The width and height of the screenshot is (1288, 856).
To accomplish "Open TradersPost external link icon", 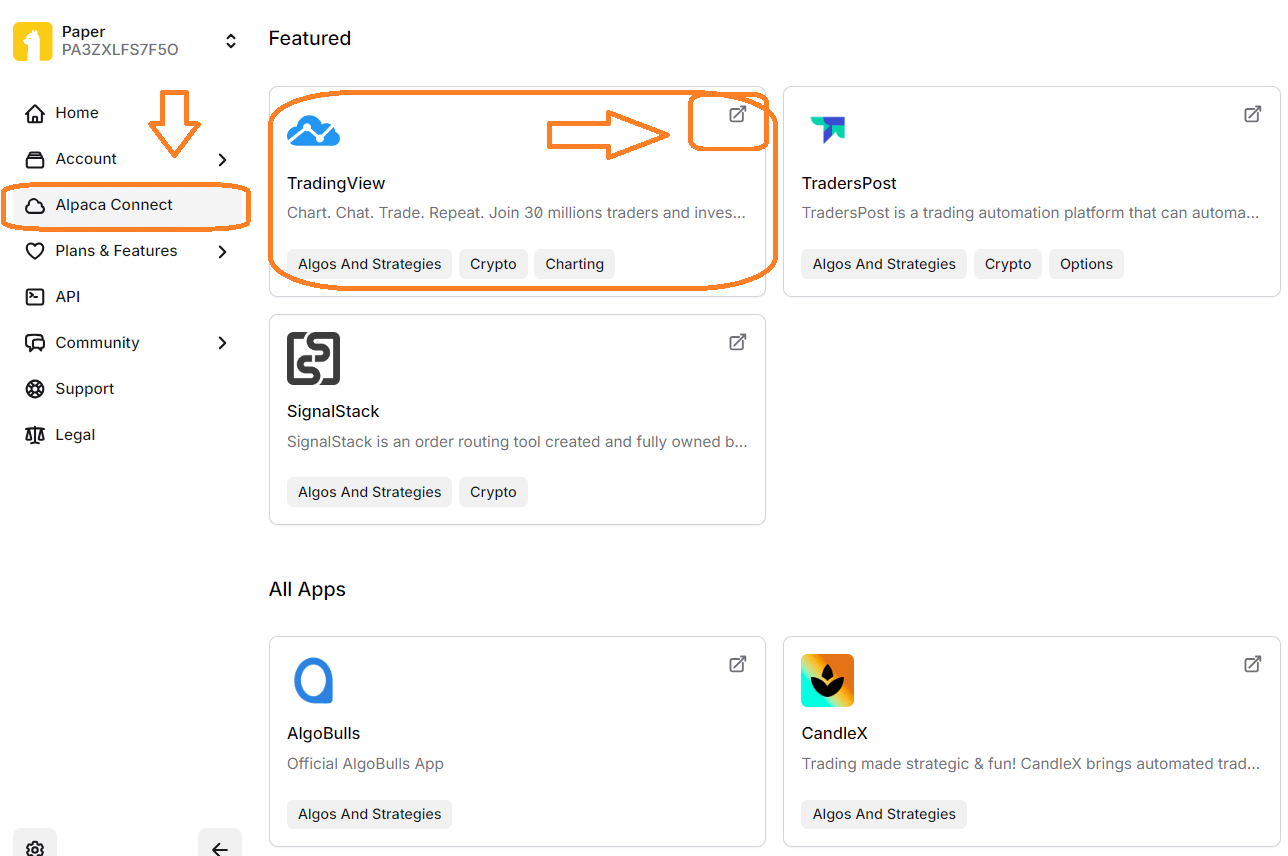I will [1252, 114].
